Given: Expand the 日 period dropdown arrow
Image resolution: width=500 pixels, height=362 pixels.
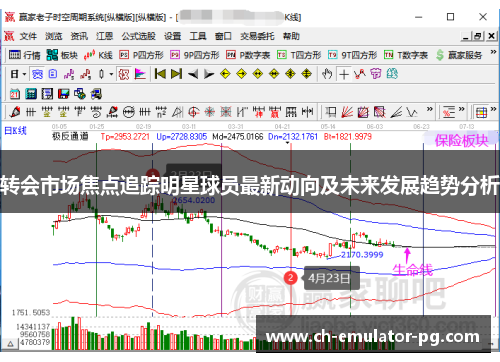Looking at the screenshot, I should click(x=24, y=74).
